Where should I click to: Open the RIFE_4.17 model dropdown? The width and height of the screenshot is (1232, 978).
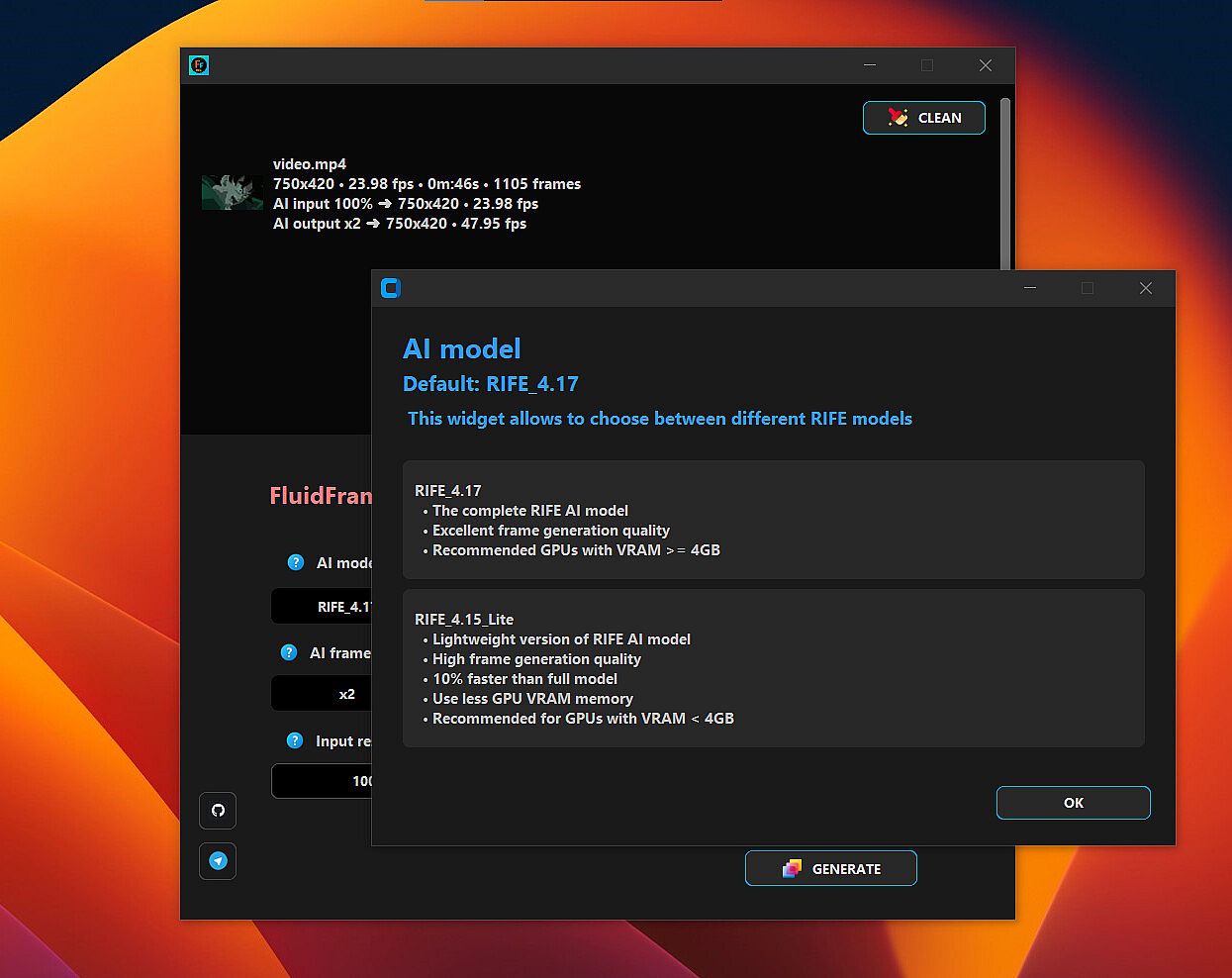point(322,607)
